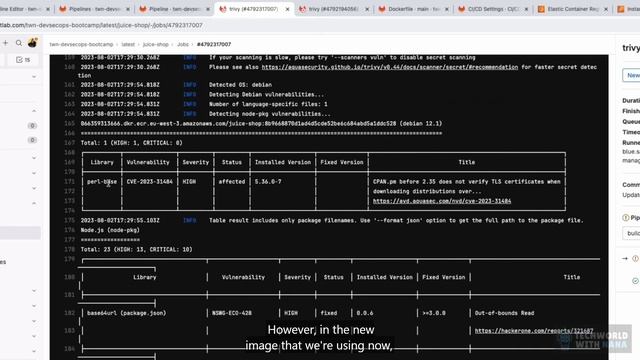
Task: Click the green passed check job icon
Action: tap(635, 280)
